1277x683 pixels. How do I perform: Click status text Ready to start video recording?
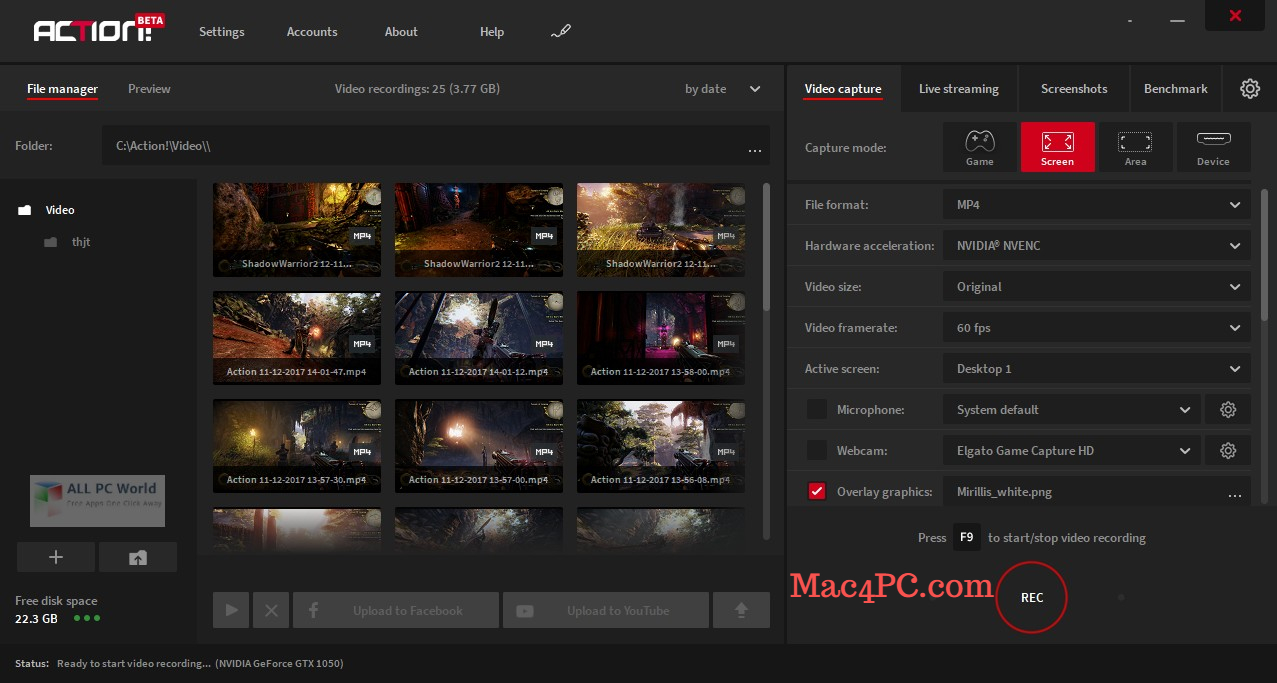point(134,663)
